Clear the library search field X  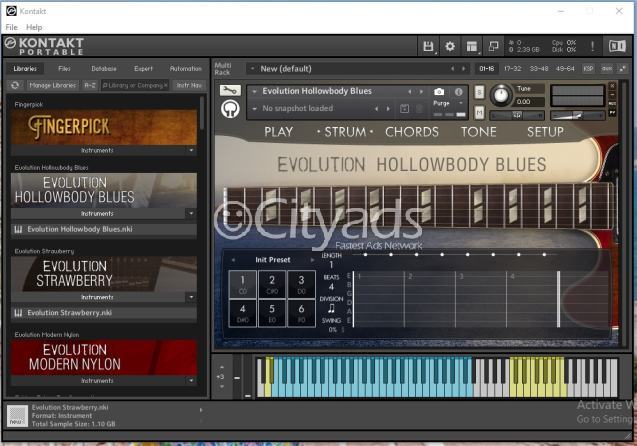(165, 85)
